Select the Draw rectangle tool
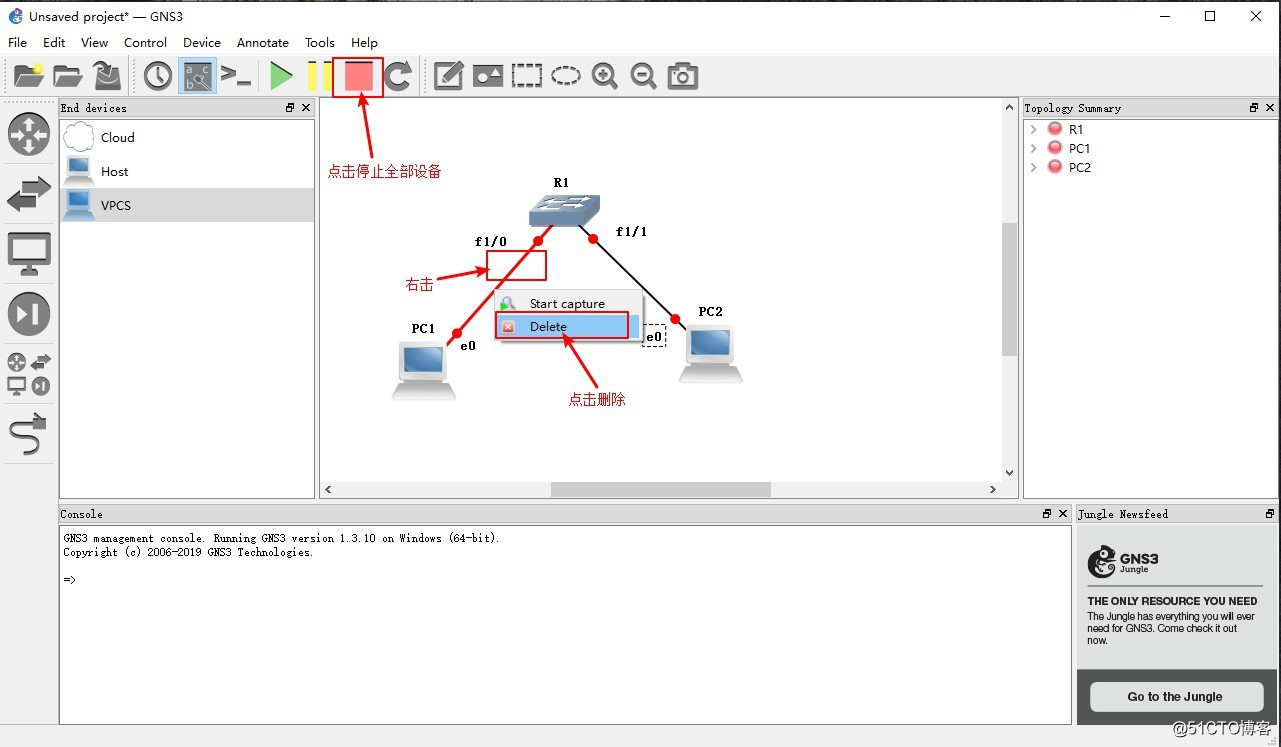Screen dimensions: 1281x747 point(526,76)
